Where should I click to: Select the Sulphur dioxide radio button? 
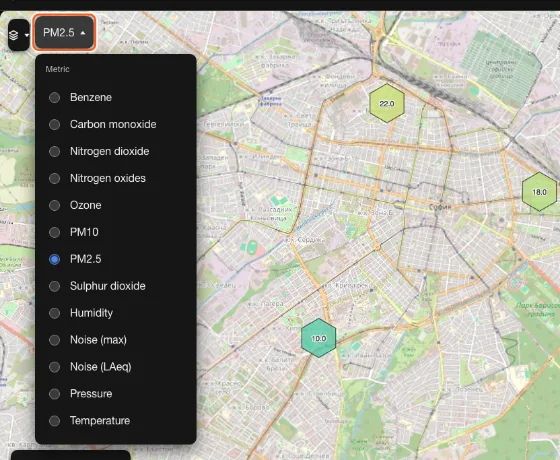(54, 286)
